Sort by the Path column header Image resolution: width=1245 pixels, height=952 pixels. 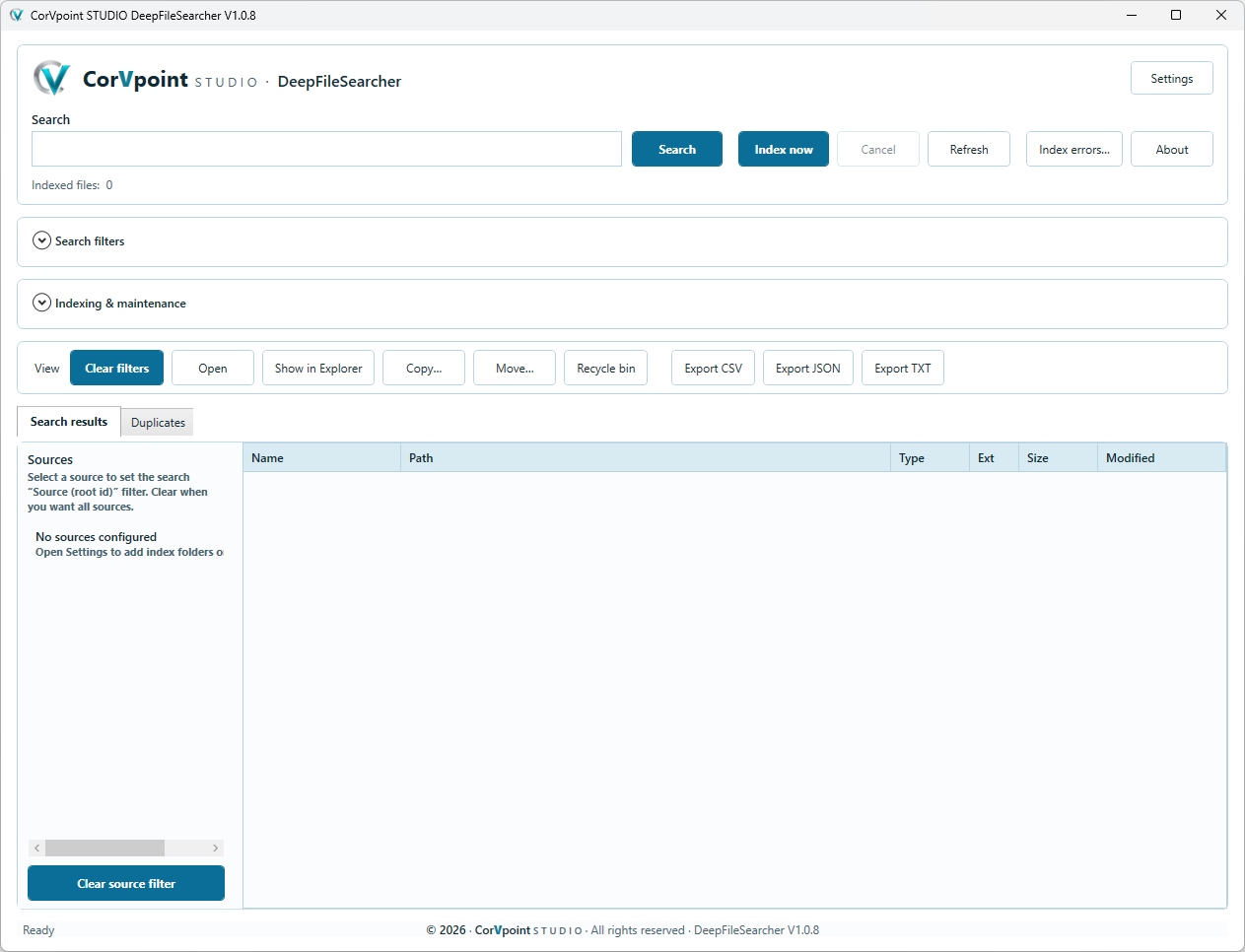click(x=646, y=457)
